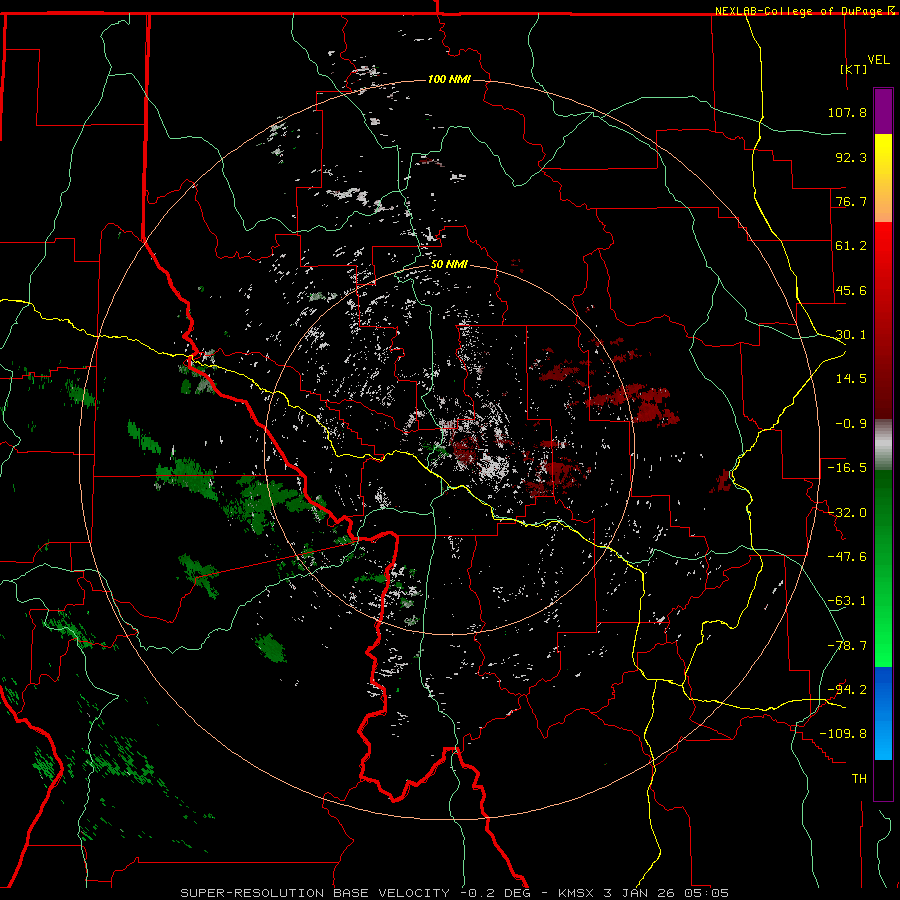Screen dimensions: 900x900
Task: Select the -94.2 value on velocity scale
Action: (847, 689)
